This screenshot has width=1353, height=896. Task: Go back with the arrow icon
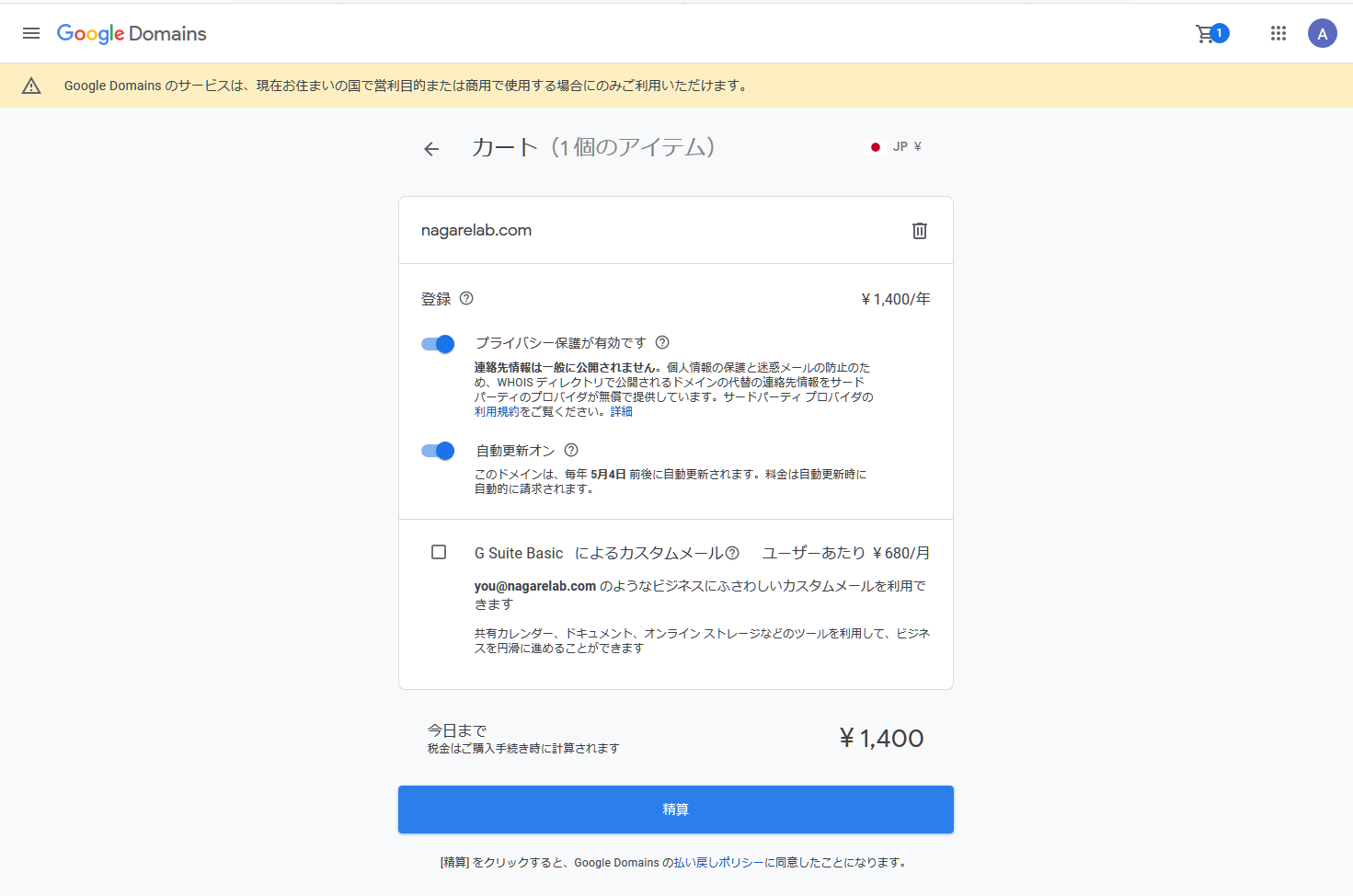[431, 149]
